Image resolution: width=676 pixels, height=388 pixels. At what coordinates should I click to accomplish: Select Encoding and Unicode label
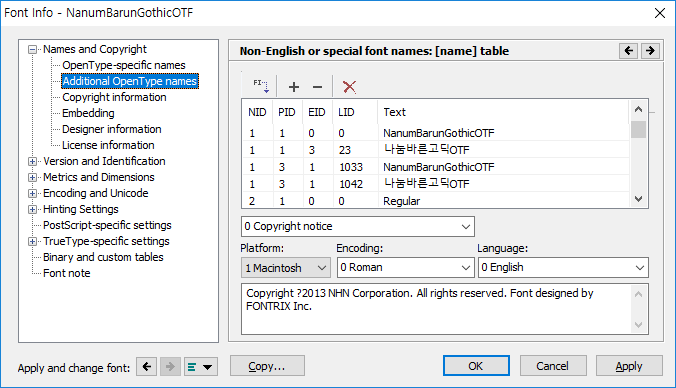(x=96, y=193)
